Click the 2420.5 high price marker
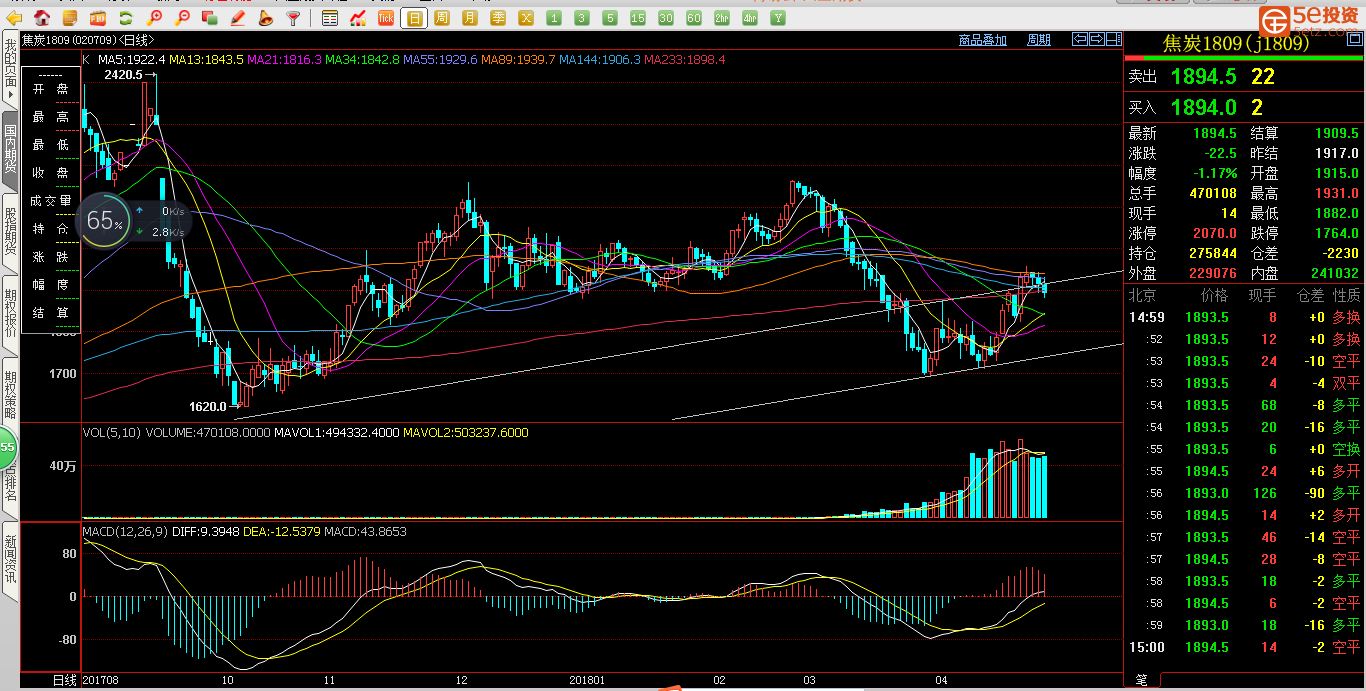This screenshot has height=691, width=1366. pyautogui.click(x=123, y=75)
